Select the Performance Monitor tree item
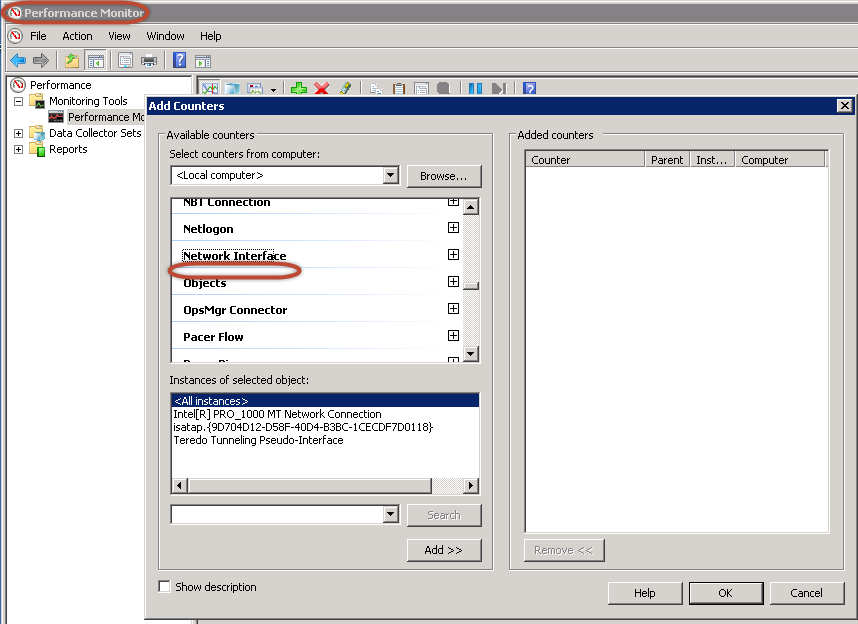858x624 pixels. click(x=106, y=117)
